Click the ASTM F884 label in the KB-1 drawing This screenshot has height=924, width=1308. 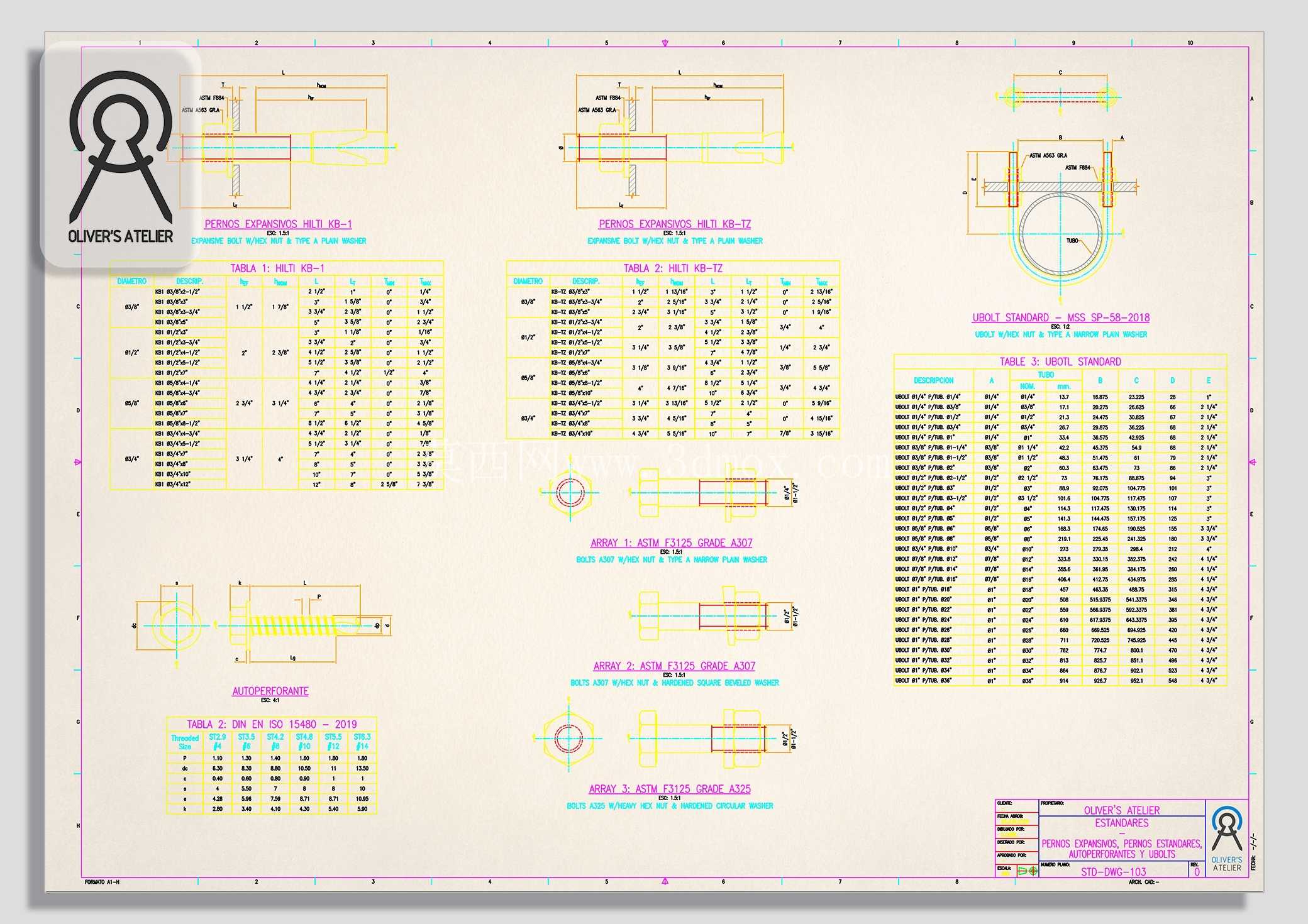coord(211,98)
